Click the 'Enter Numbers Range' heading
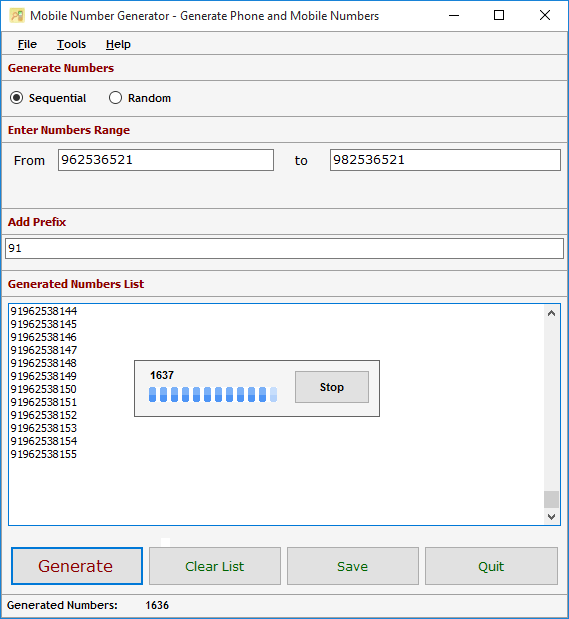The image size is (569, 619). 69,130
